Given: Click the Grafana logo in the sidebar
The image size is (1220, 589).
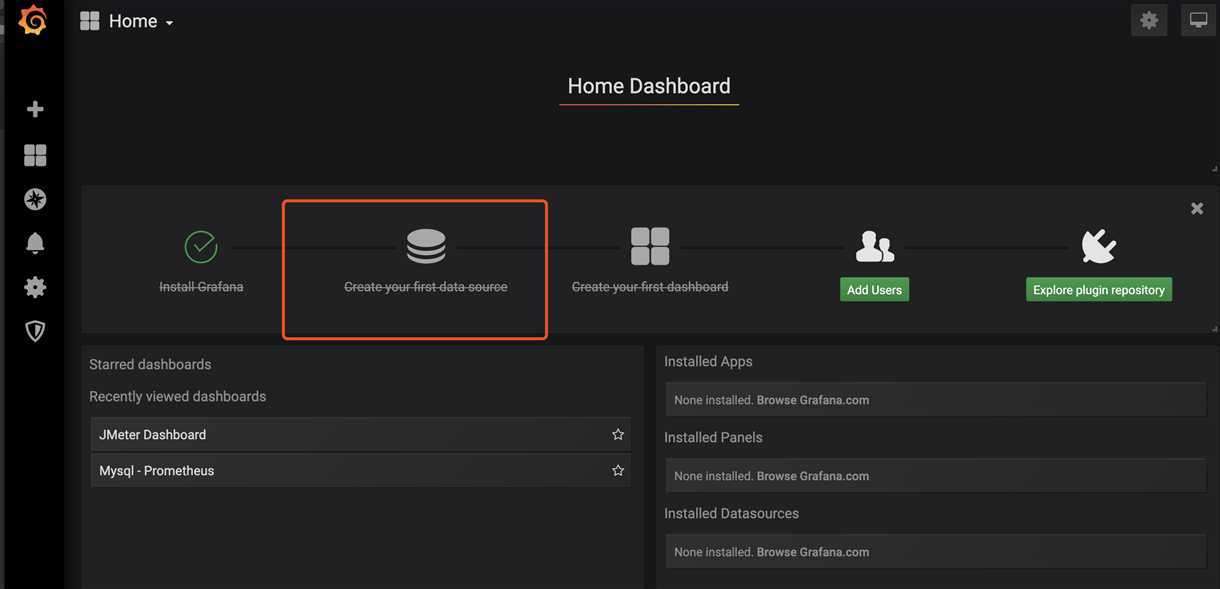Looking at the screenshot, I should pos(33,20).
